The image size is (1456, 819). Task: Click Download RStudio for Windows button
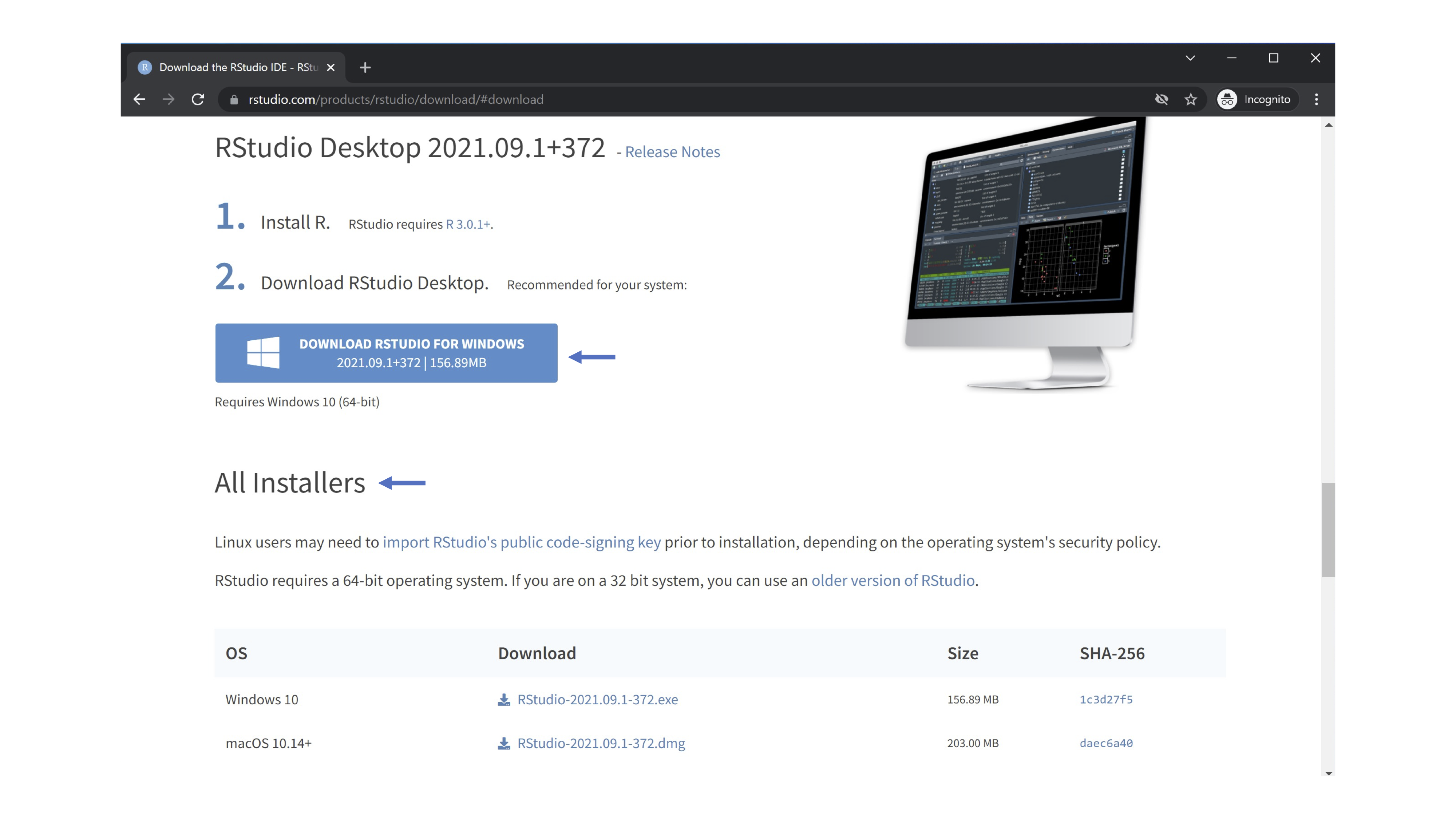tap(386, 353)
